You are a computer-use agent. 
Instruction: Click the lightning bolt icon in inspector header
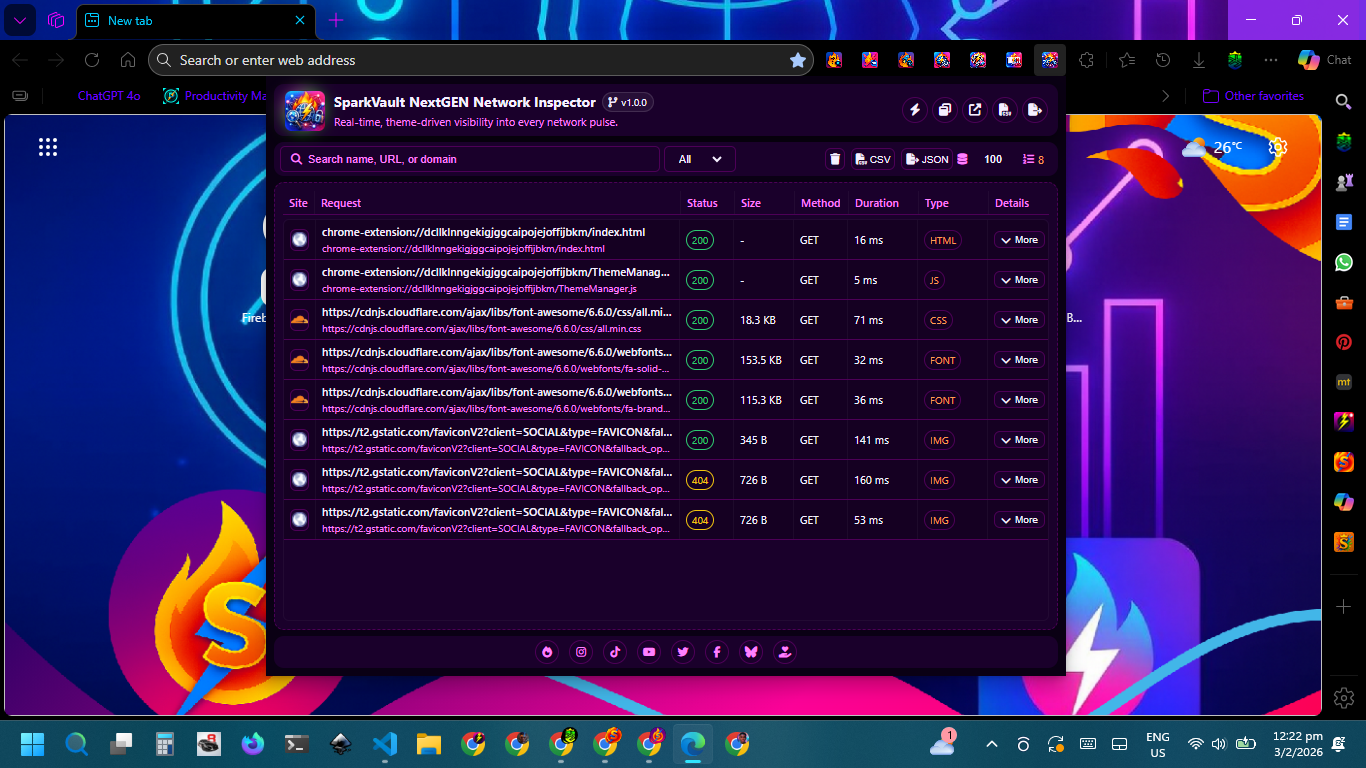tap(914, 110)
